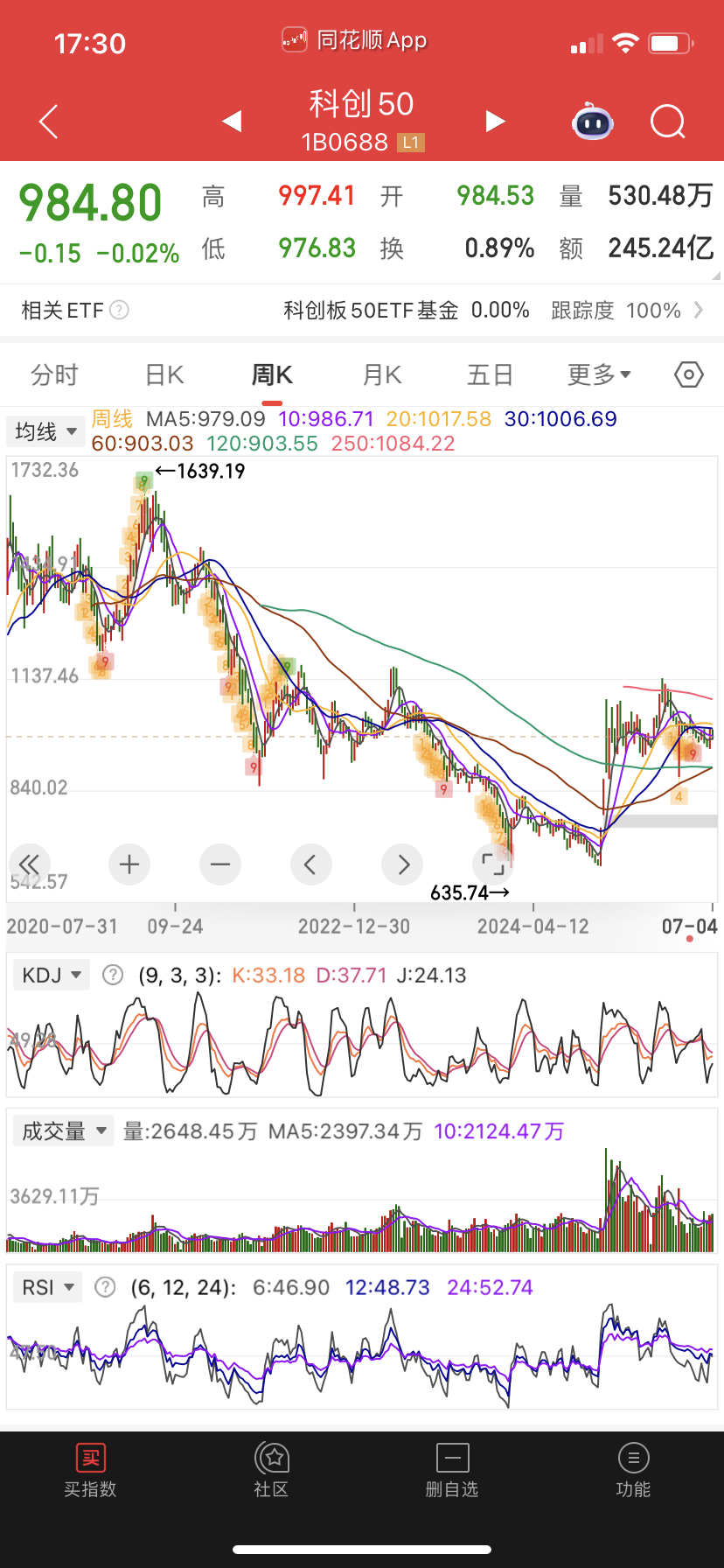Go to next index with right triangle
The image size is (724, 1568).
coord(496,121)
